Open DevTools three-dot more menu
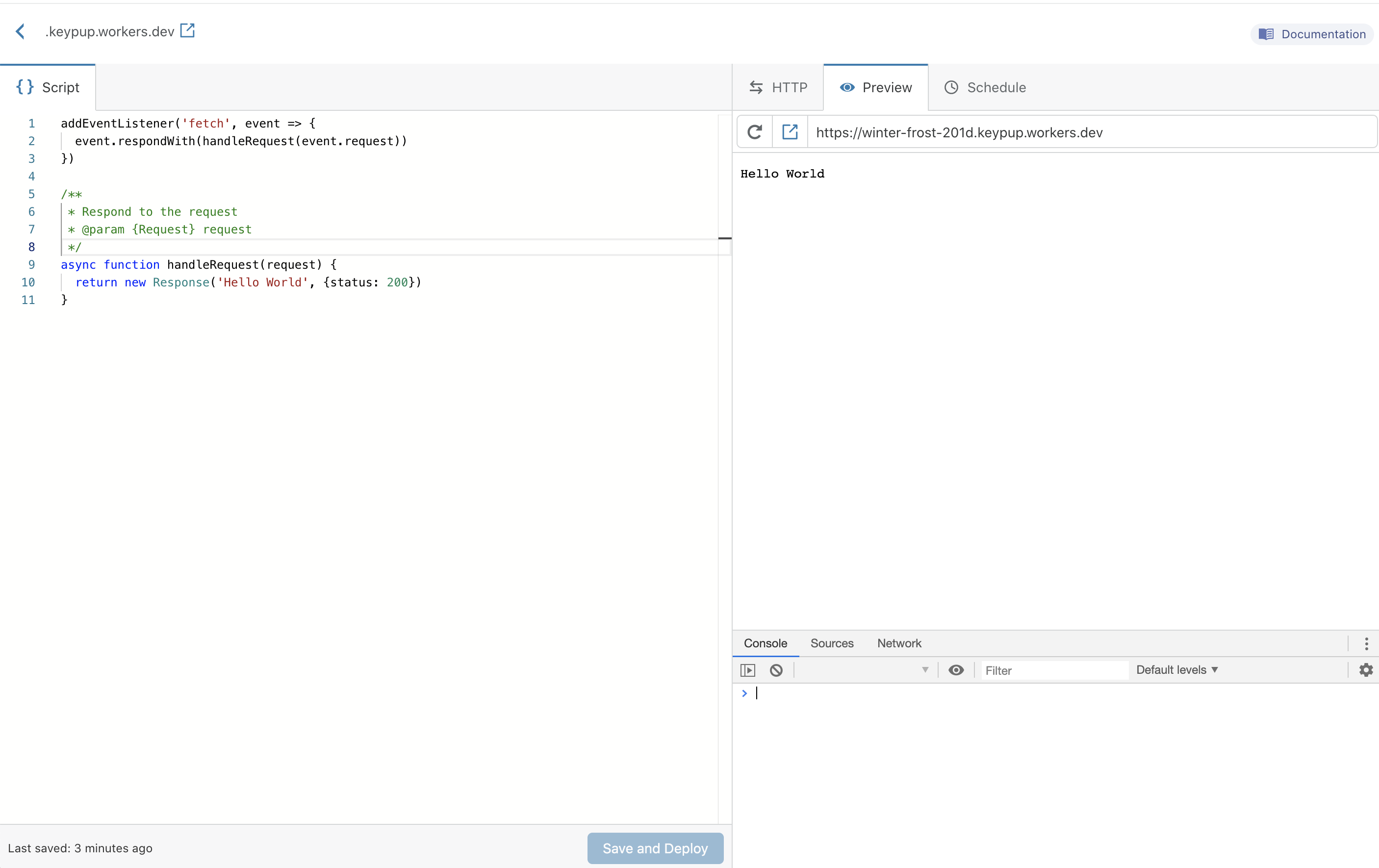The image size is (1379, 868). point(1366,643)
